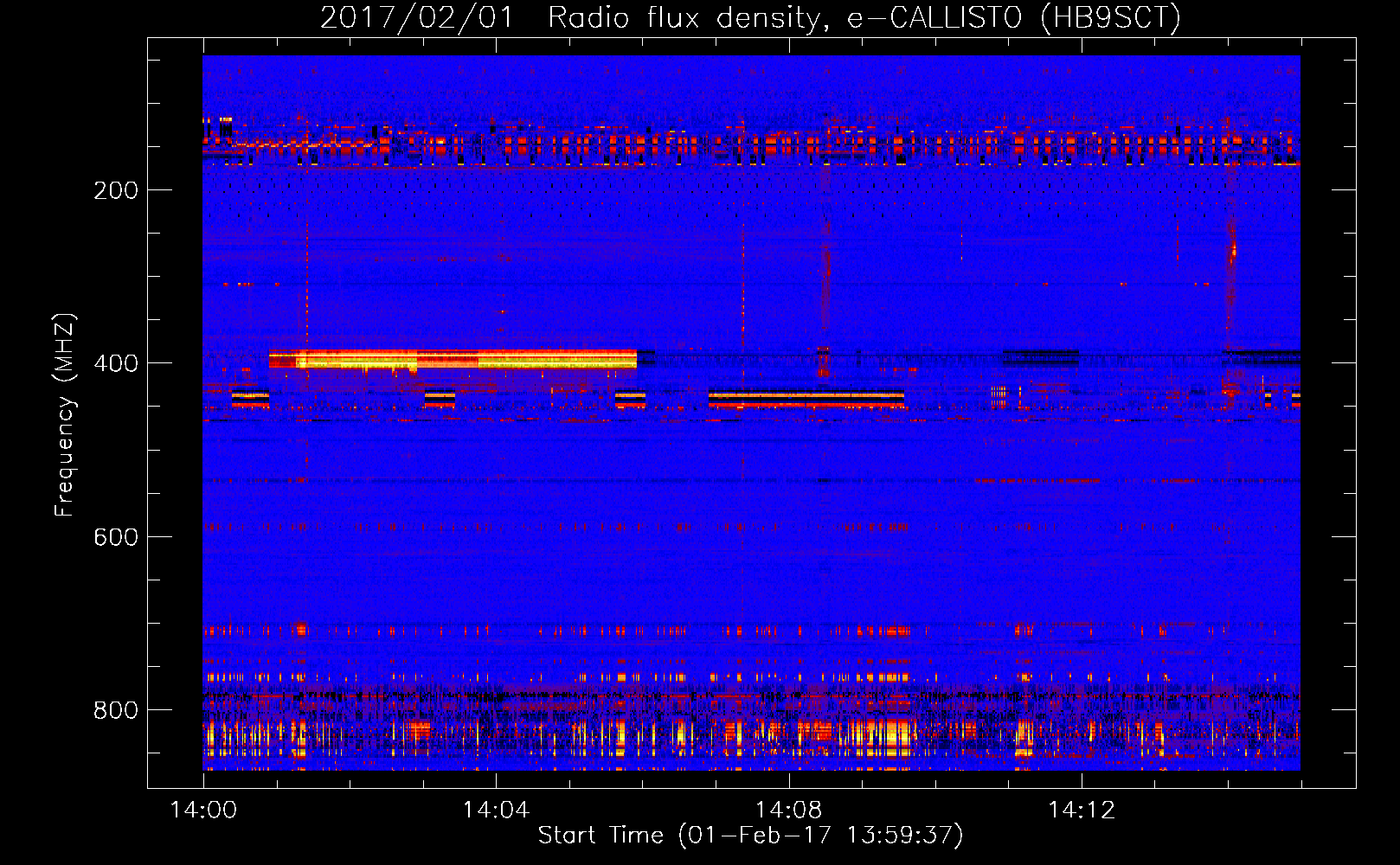The image size is (1400, 865).
Task: Click the 600 frequency axis label
Action: [x=116, y=537]
